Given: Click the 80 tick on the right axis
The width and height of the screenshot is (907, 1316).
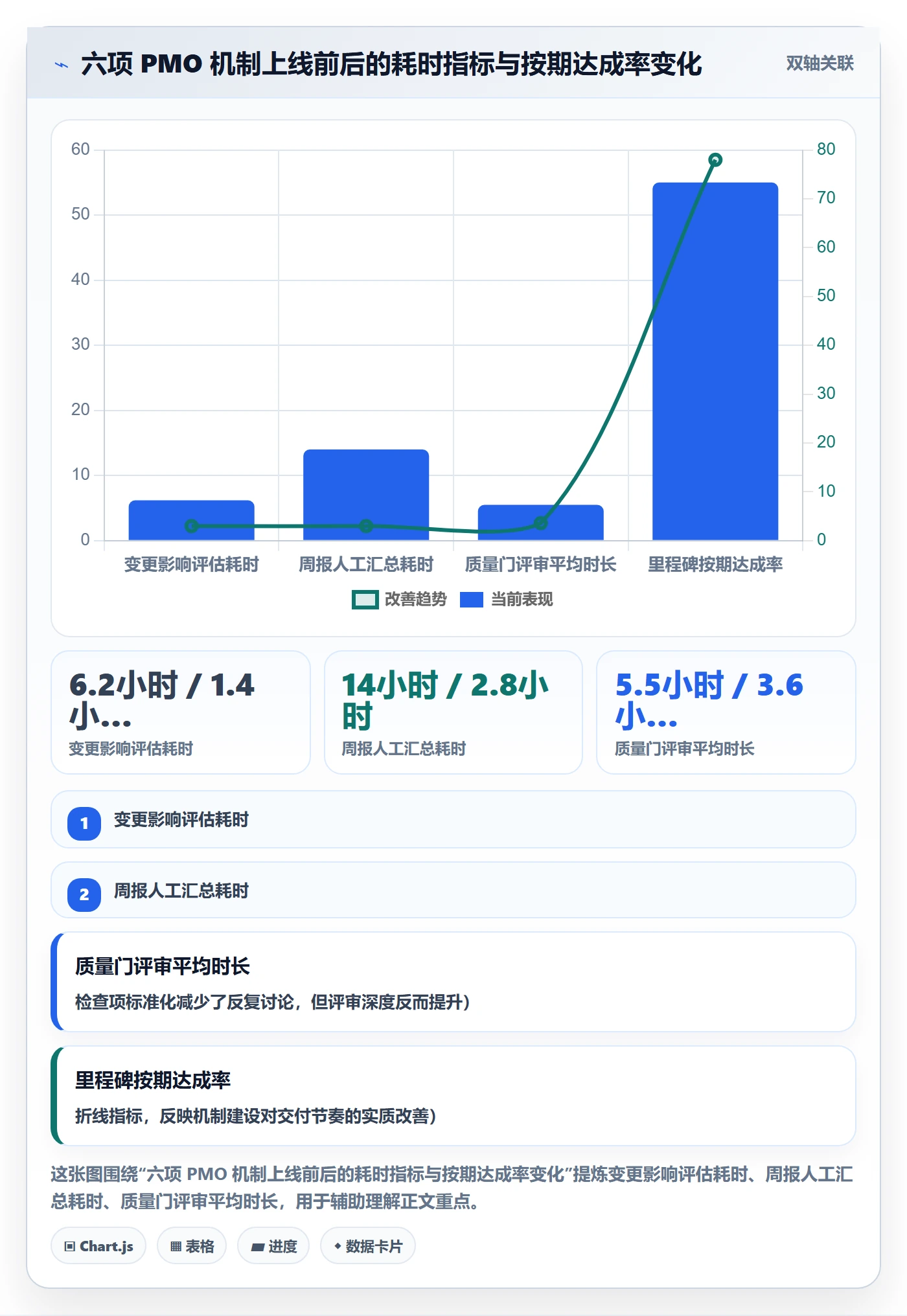Looking at the screenshot, I should [x=826, y=150].
